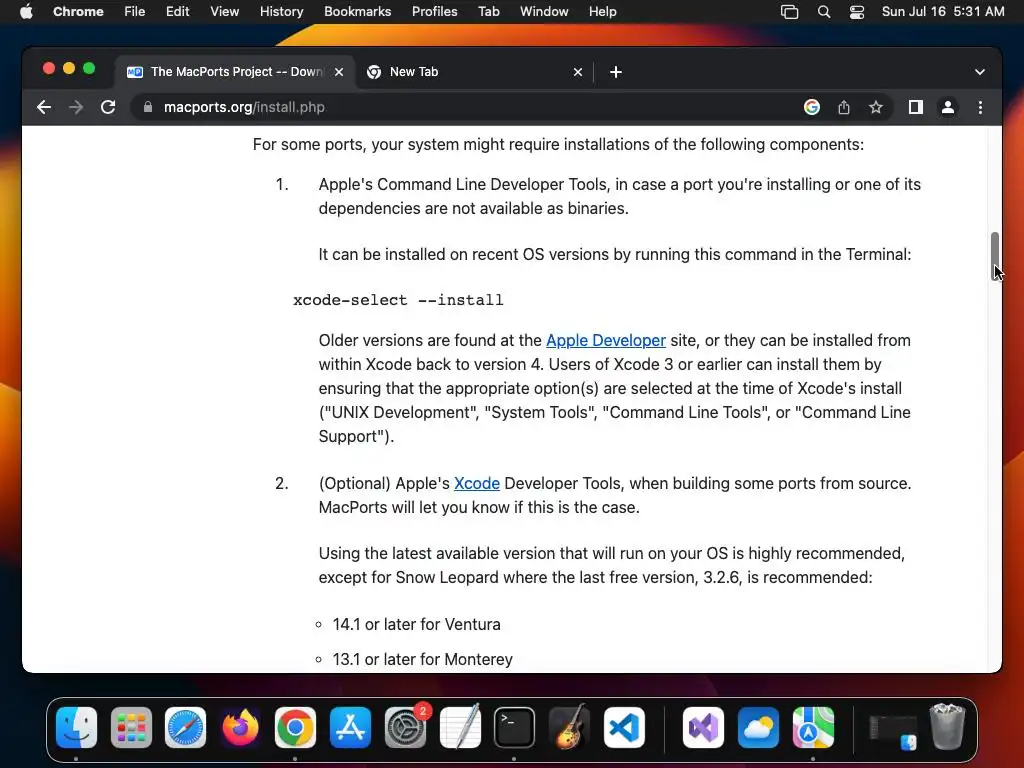Open a new tab with the plus button

coord(616,72)
